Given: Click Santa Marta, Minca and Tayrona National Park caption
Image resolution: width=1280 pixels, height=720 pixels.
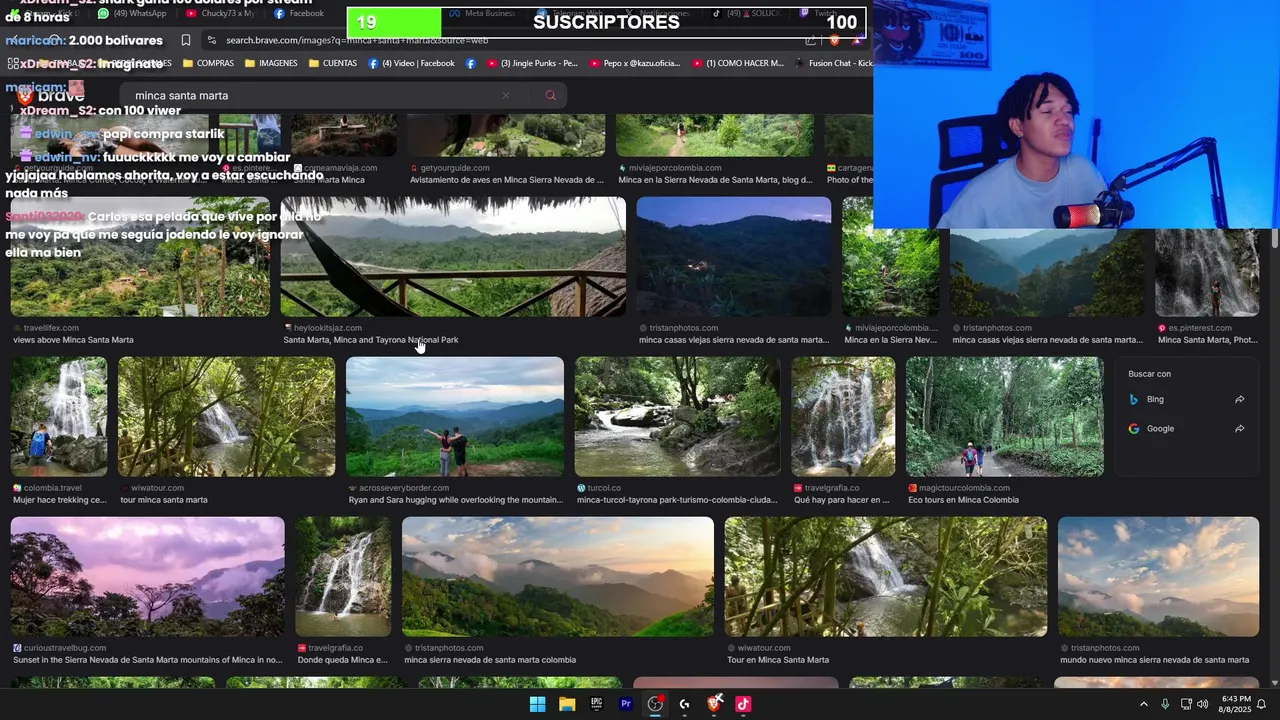Looking at the screenshot, I should pos(371,340).
